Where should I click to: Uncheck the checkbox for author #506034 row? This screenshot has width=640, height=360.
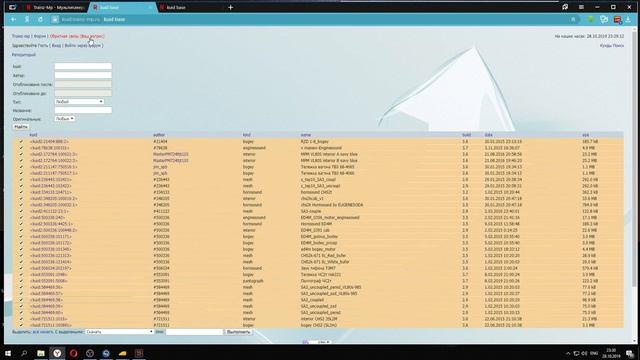[21, 268]
